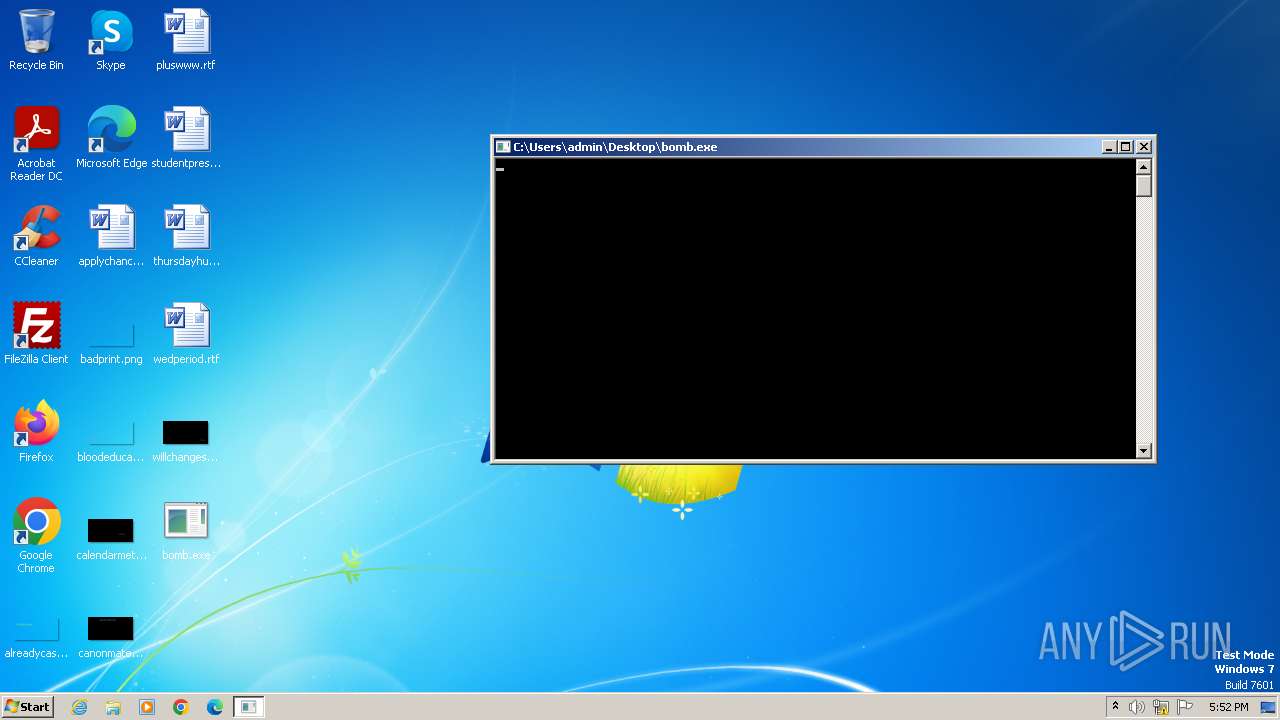Open bomb.exe console system menu icon
The width and height of the screenshot is (1280, 720).
point(503,147)
